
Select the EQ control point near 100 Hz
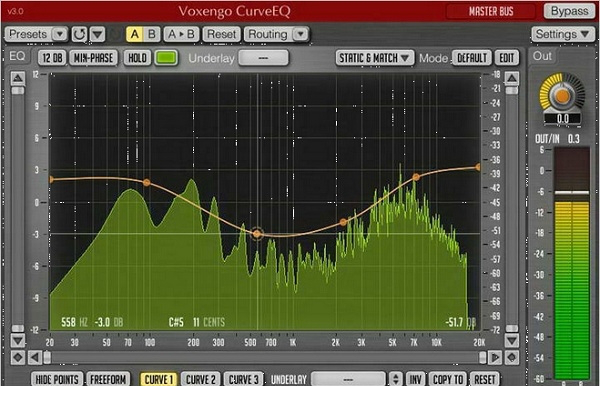(x=147, y=183)
